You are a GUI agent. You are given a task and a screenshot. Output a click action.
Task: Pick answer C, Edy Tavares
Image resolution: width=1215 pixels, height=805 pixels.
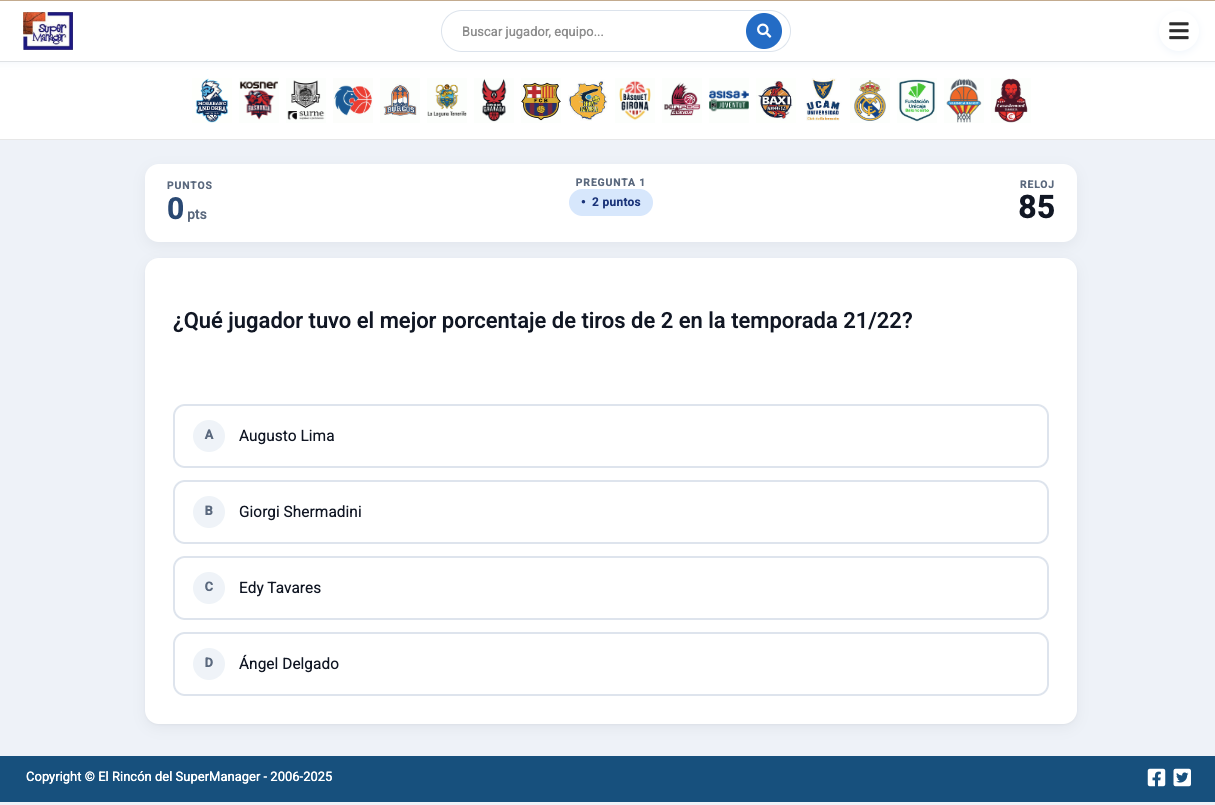tap(611, 588)
